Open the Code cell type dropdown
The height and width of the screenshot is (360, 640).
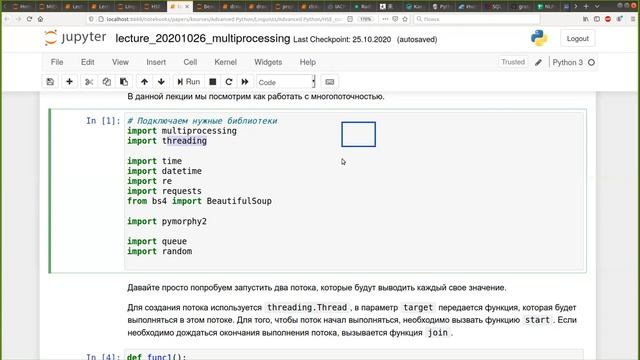coord(286,82)
